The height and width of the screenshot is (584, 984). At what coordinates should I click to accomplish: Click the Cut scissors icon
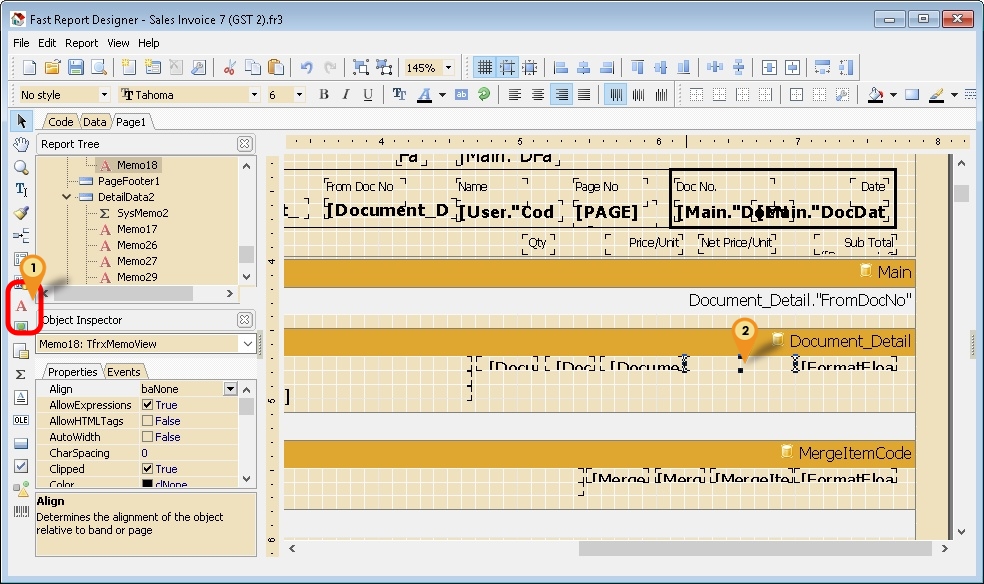pos(229,67)
